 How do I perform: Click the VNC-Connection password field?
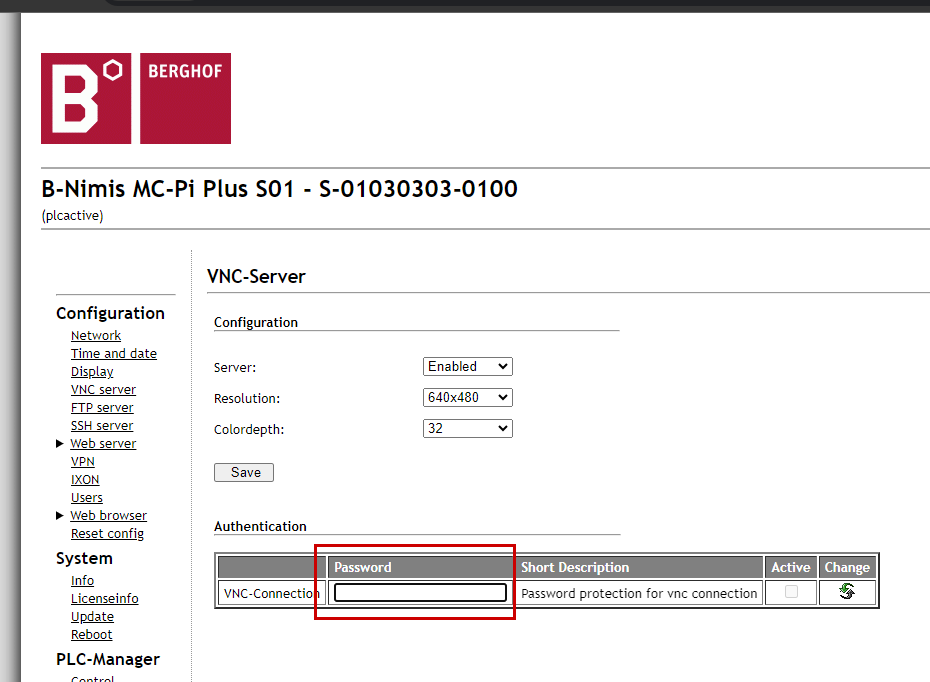coord(420,592)
